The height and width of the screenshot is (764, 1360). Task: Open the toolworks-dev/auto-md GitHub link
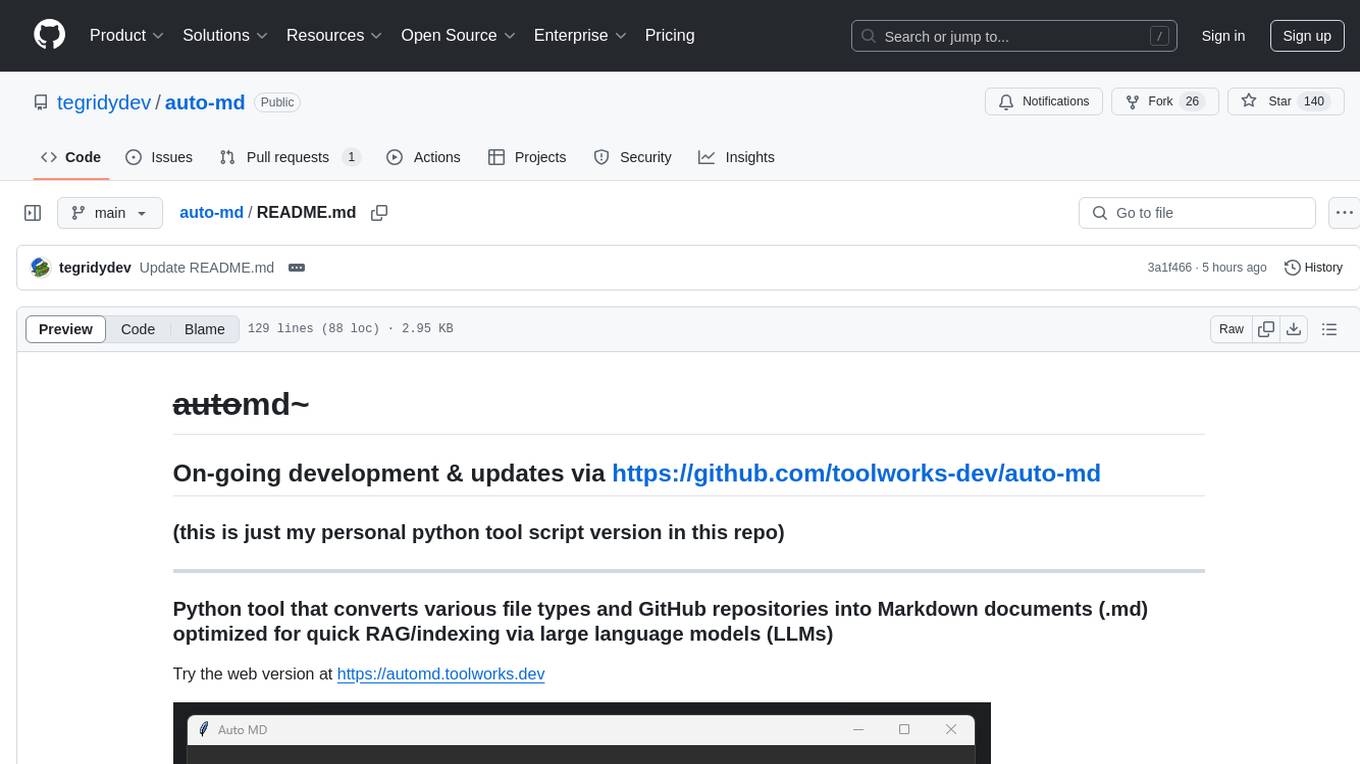click(856, 473)
